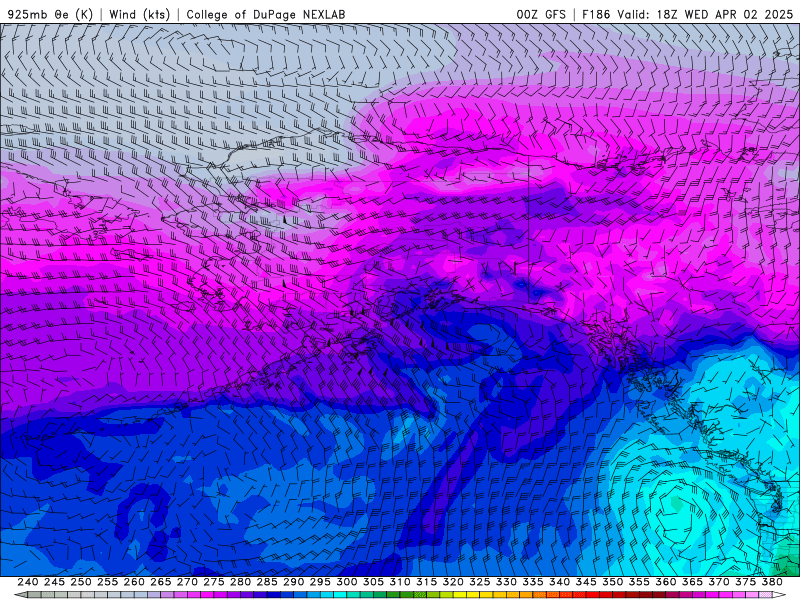Select the 295 legend number
This screenshot has height=600, width=800.
[x=320, y=582]
